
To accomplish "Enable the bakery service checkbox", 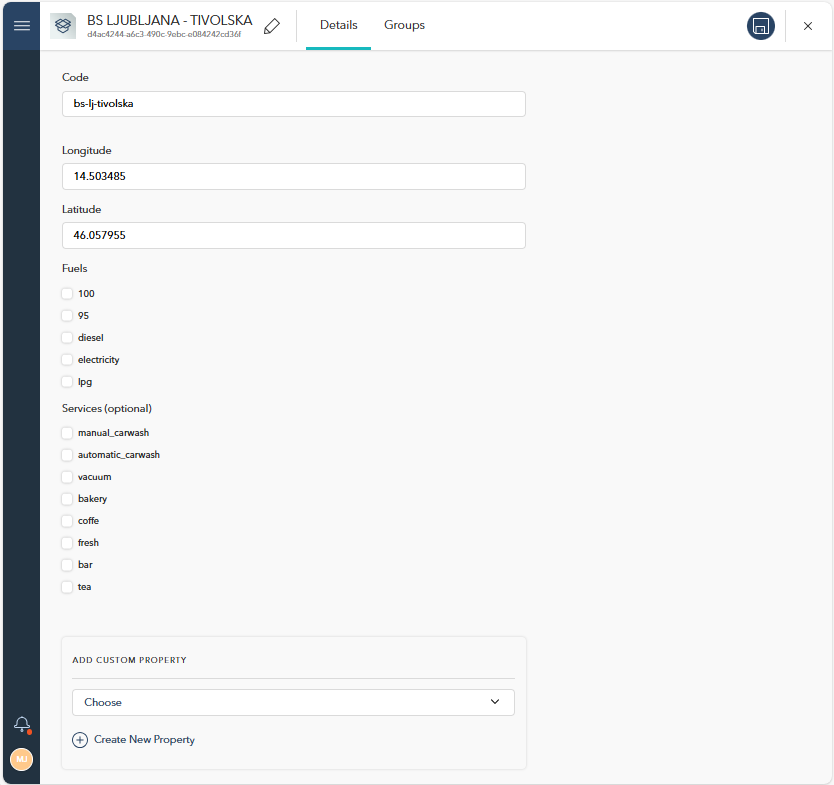I will coord(67,499).
